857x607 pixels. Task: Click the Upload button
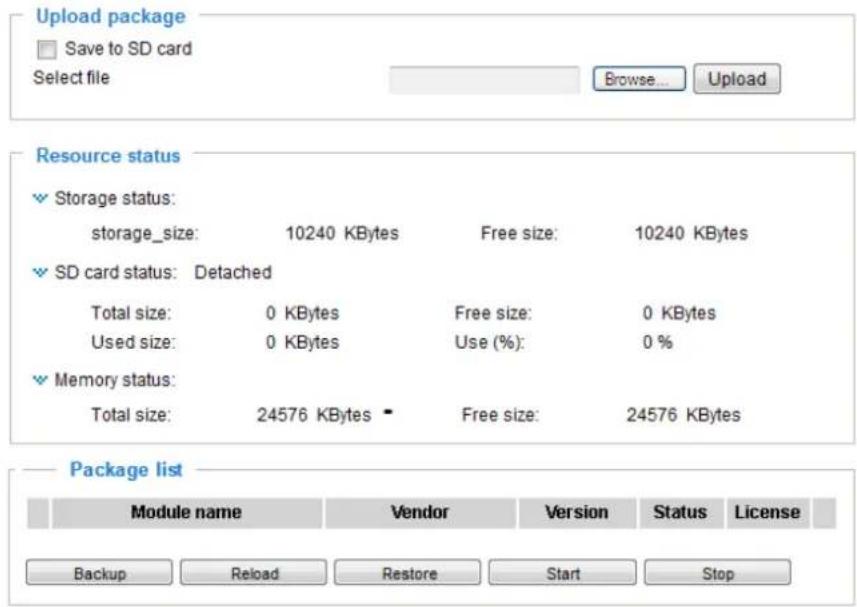[737, 79]
